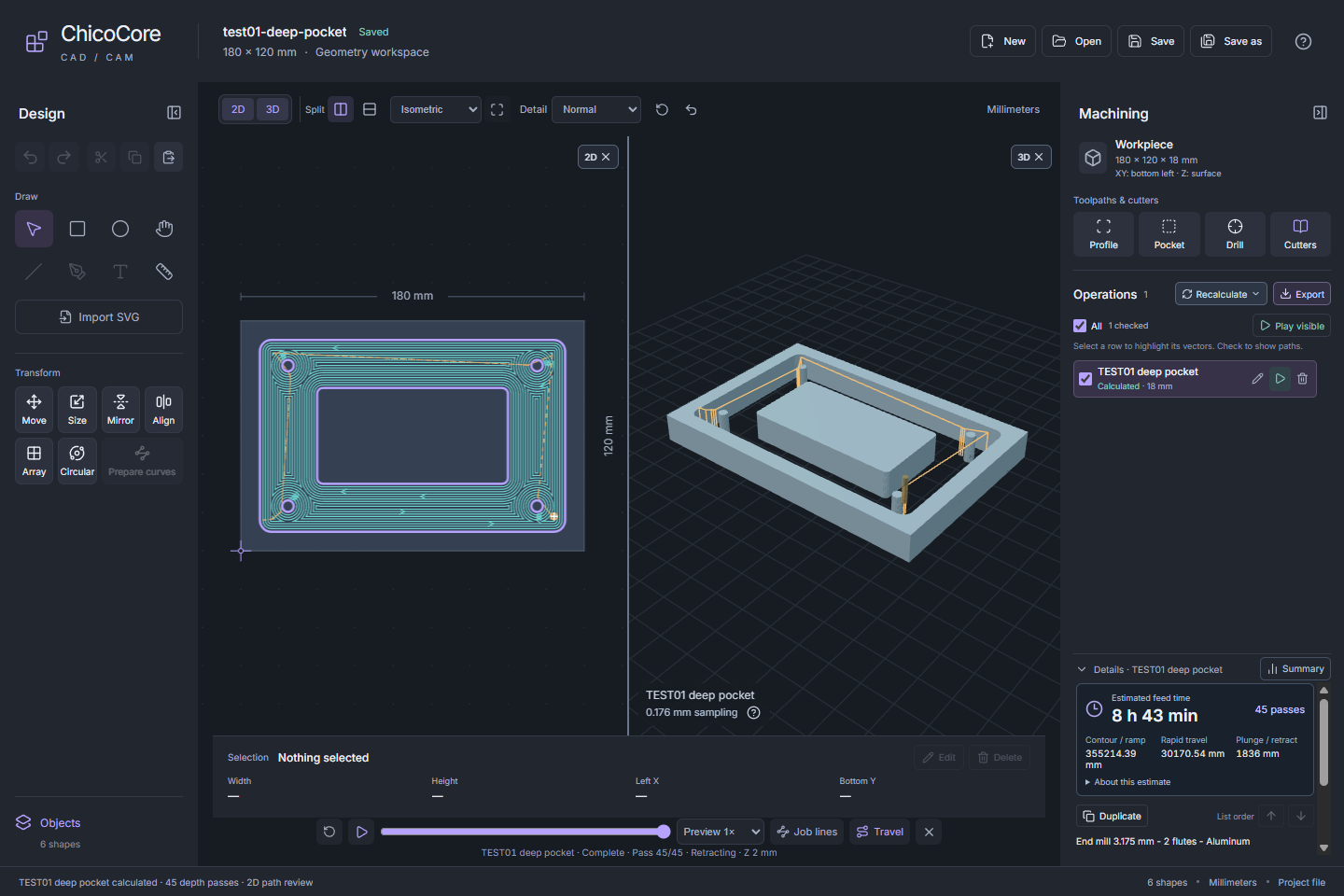Screen dimensions: 1344x896
Task: Choose the rectangle draw tool
Action: point(77,229)
